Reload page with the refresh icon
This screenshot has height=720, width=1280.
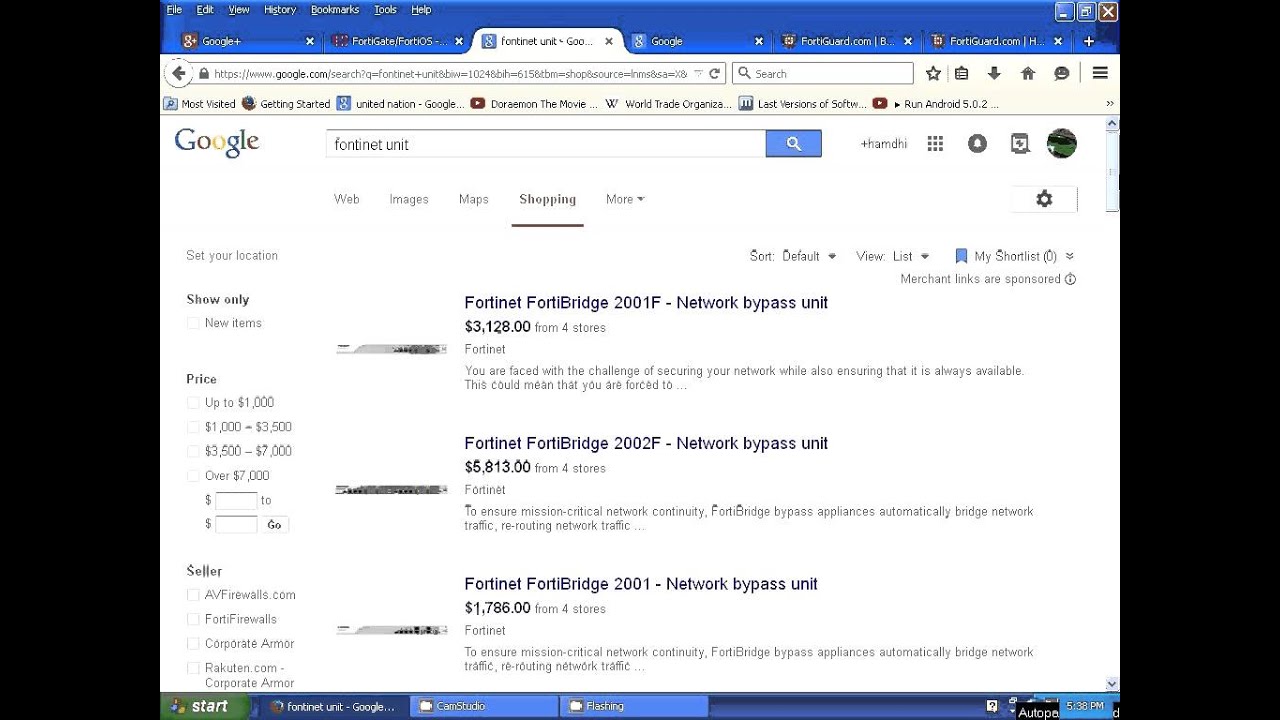tap(714, 73)
